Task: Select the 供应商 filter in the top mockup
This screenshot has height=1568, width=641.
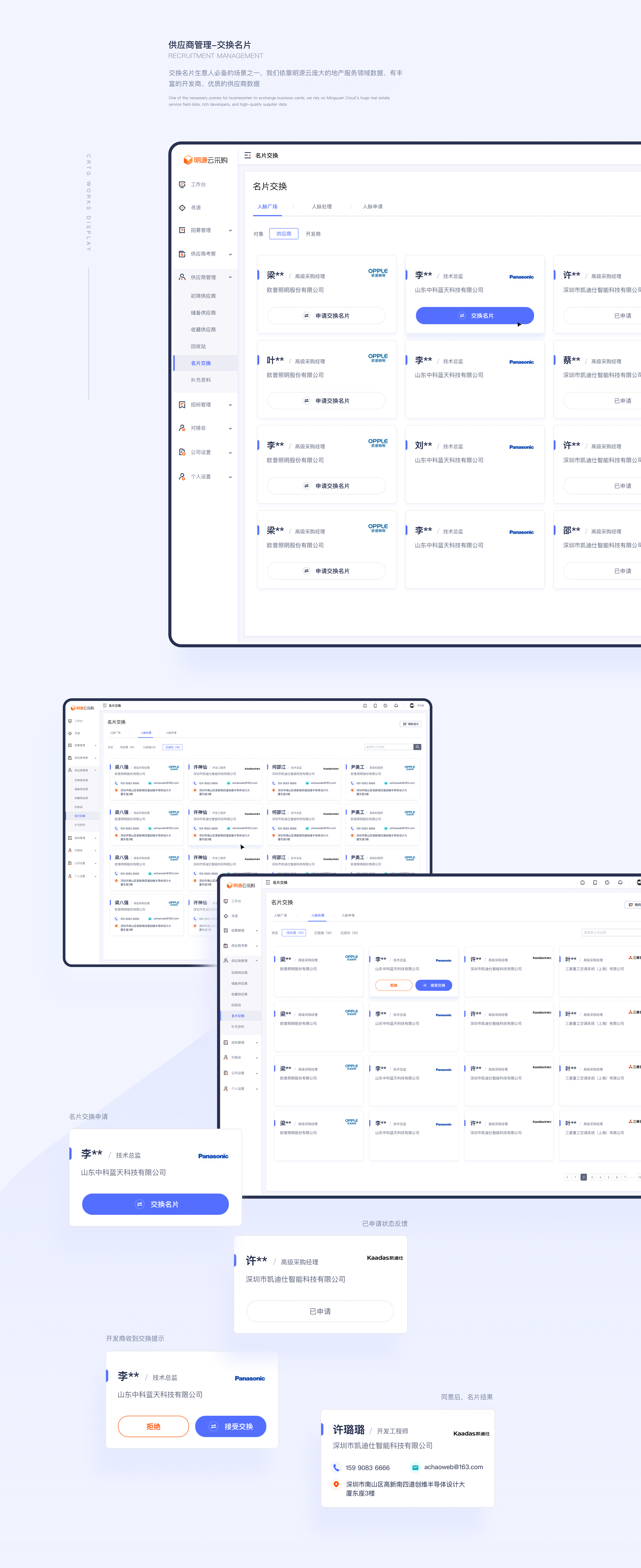Action: click(284, 234)
